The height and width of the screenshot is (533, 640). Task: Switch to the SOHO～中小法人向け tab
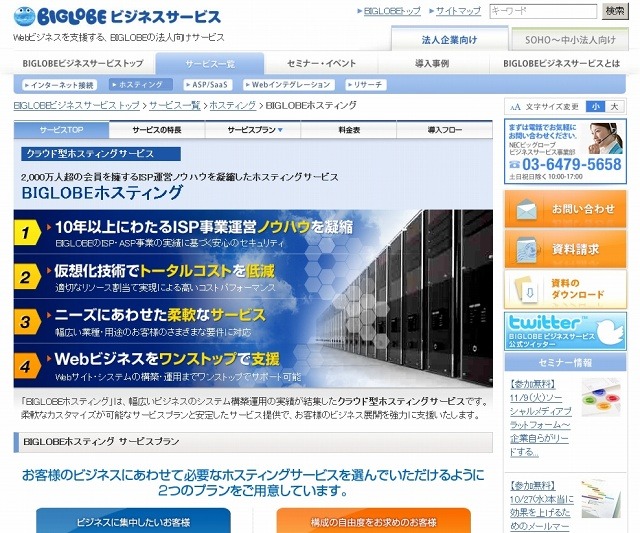(x=570, y=40)
